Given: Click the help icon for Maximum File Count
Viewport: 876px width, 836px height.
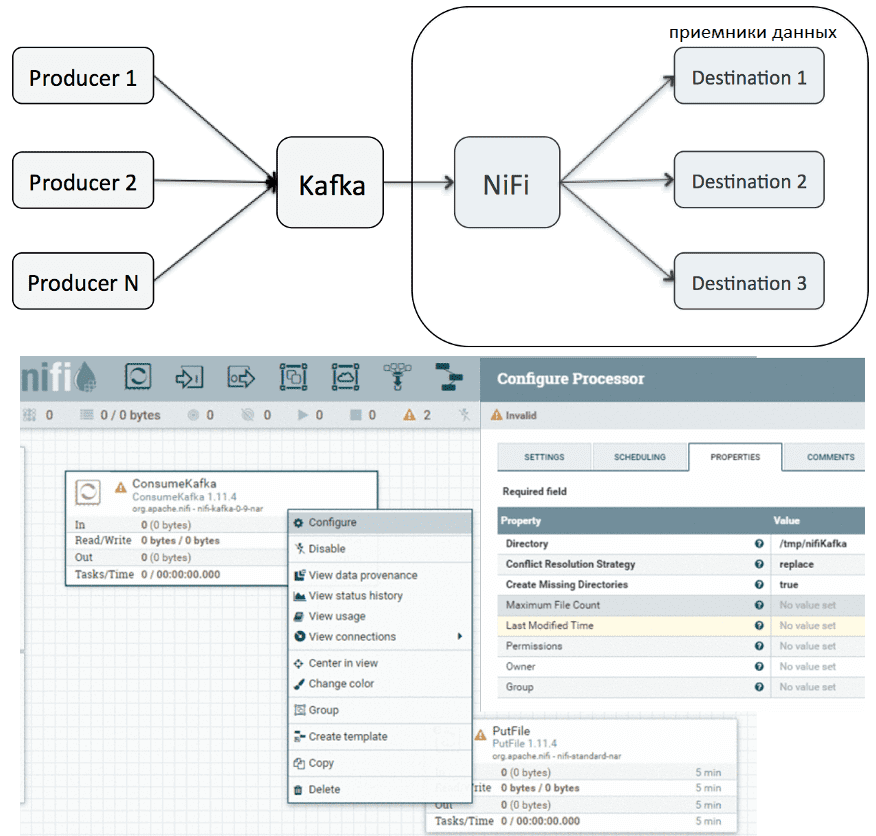Looking at the screenshot, I should tap(759, 605).
